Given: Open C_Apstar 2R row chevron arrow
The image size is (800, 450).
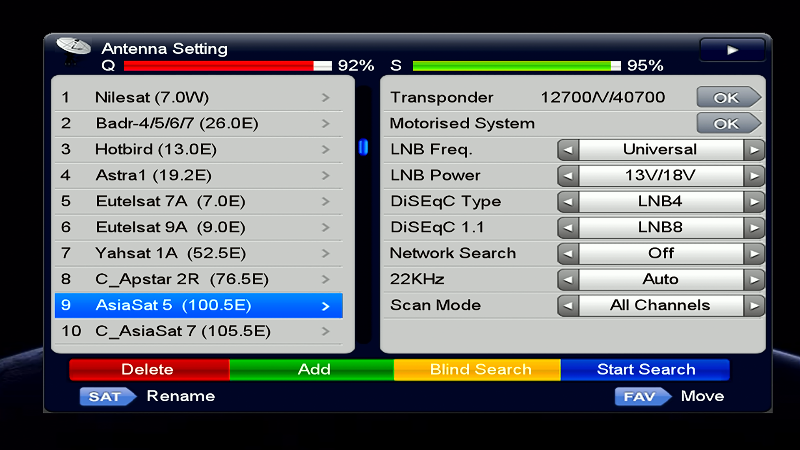Looking at the screenshot, I should point(326,280).
